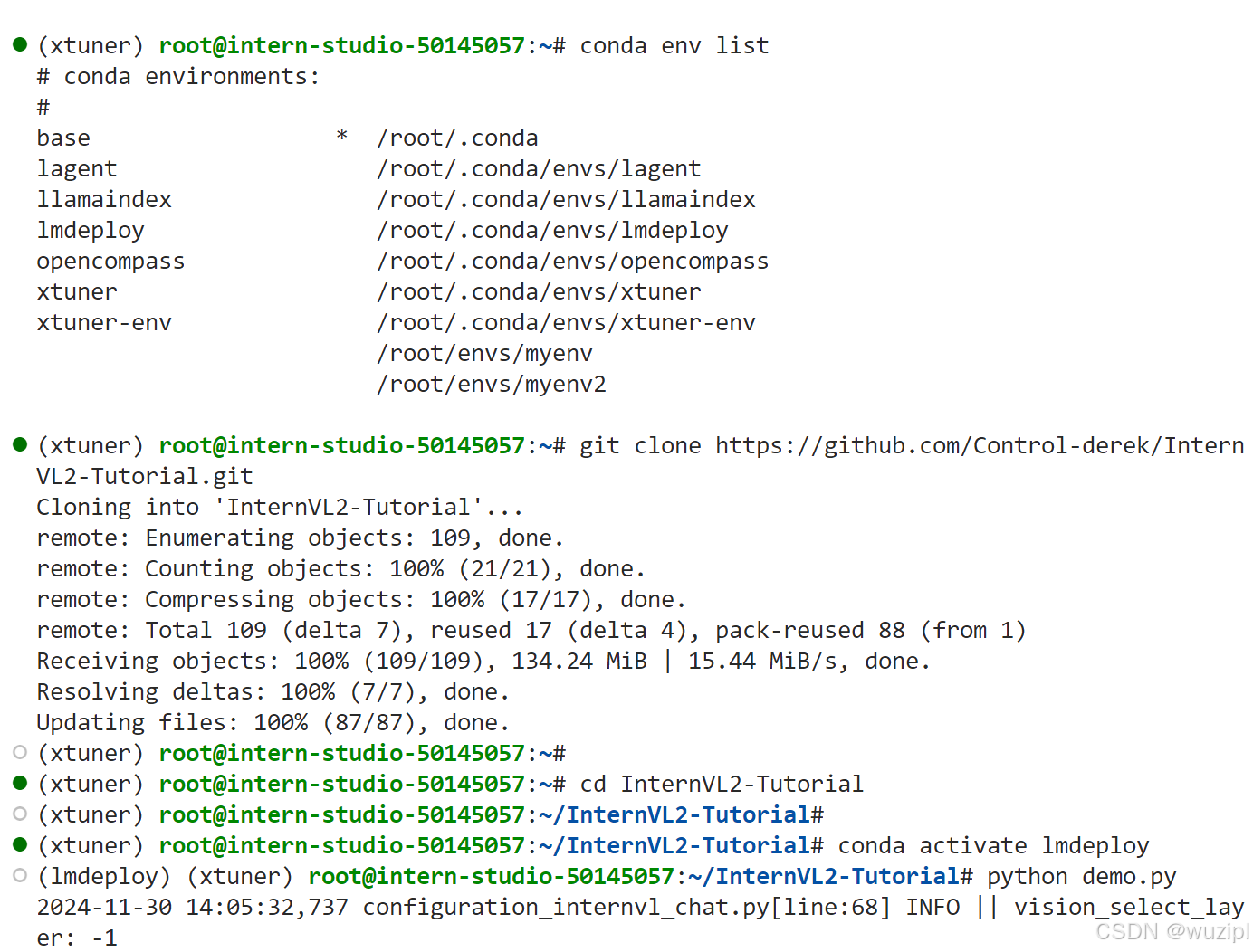Click the 'conda activate lmdeploy' command text
Viewport: 1253px width, 952px height.
pos(993,845)
